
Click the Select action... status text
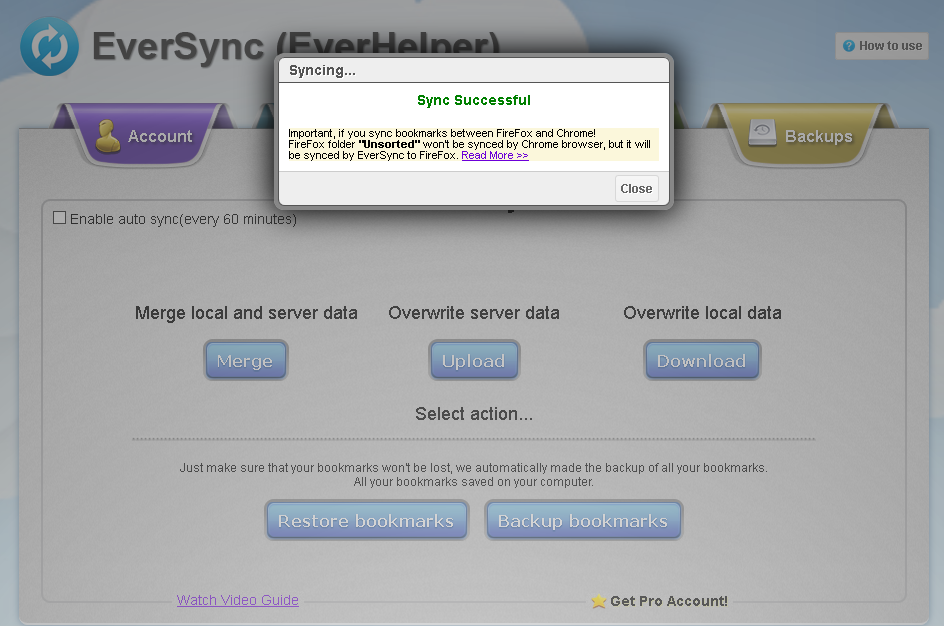[474, 414]
